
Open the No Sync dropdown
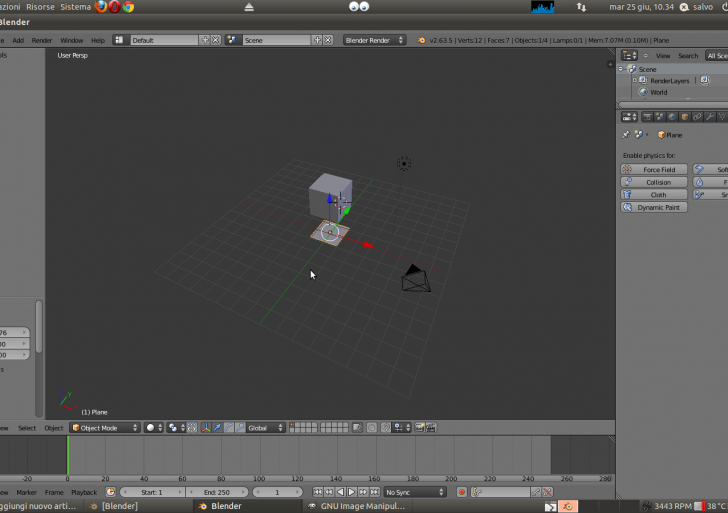coord(415,492)
